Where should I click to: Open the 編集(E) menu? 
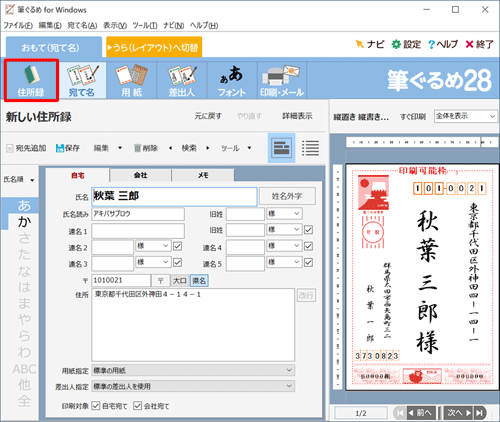pyautogui.click(x=50, y=25)
